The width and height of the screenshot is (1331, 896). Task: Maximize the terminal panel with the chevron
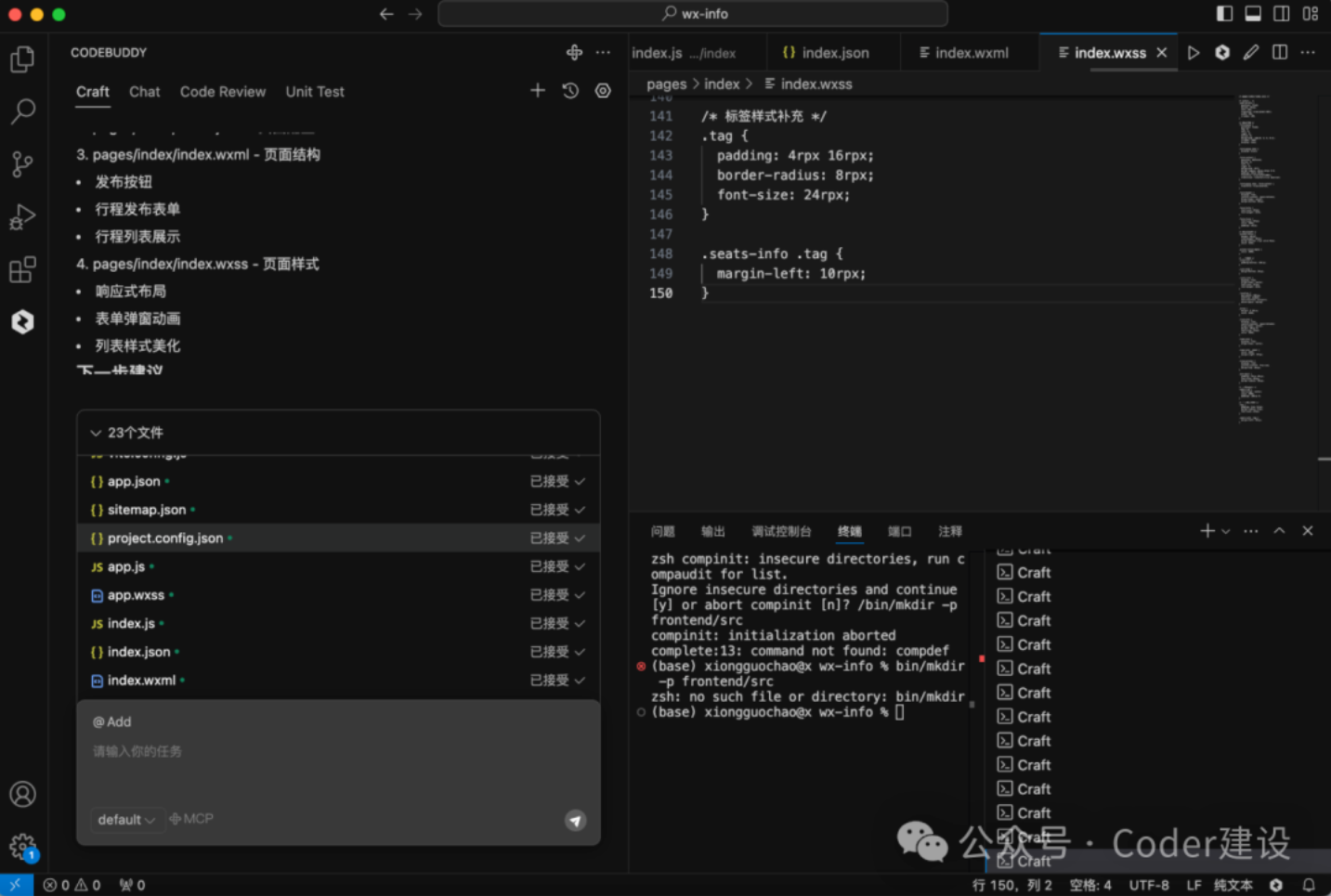(x=1279, y=531)
